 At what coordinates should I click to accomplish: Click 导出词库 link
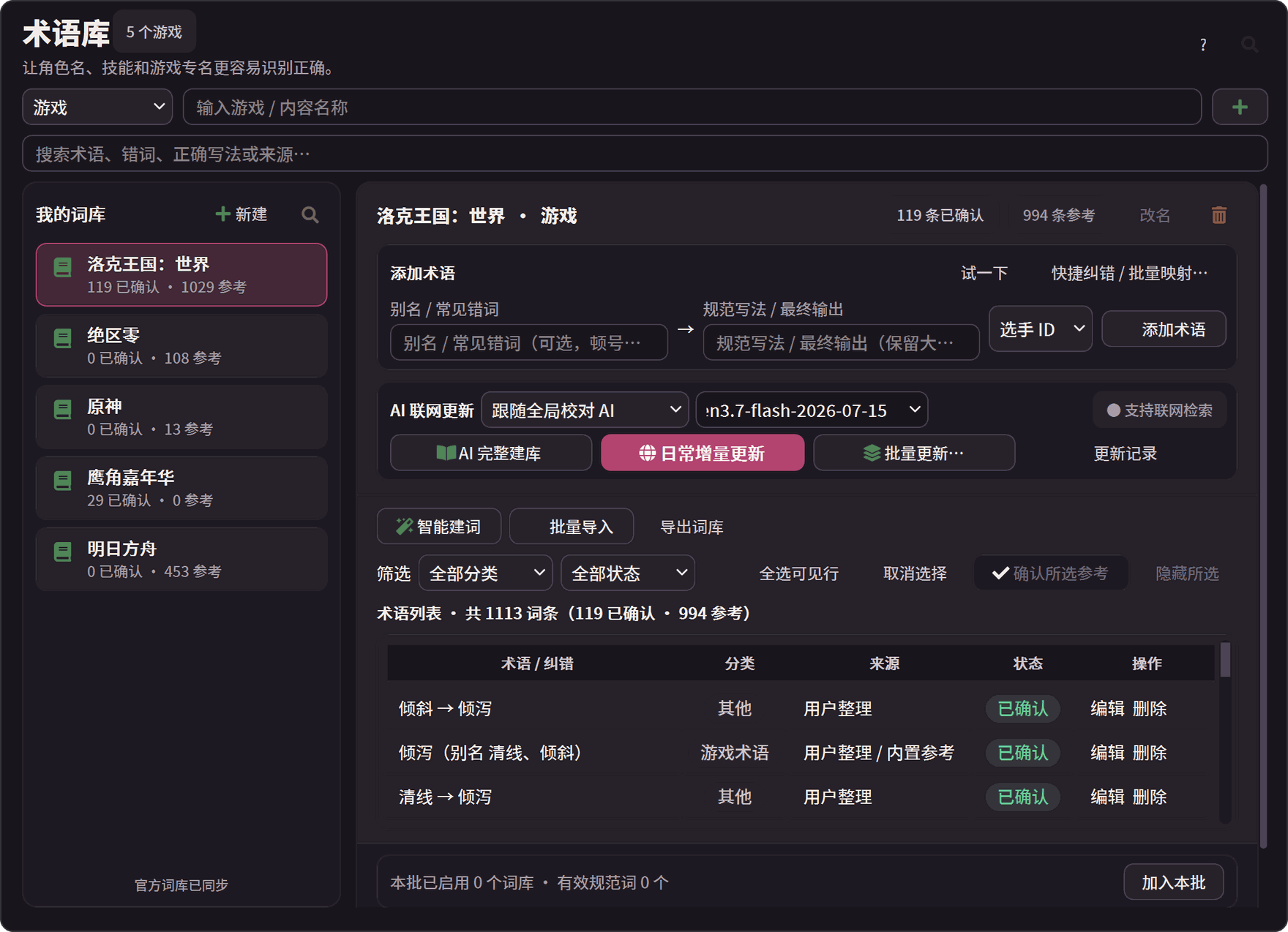pyautogui.click(x=692, y=527)
